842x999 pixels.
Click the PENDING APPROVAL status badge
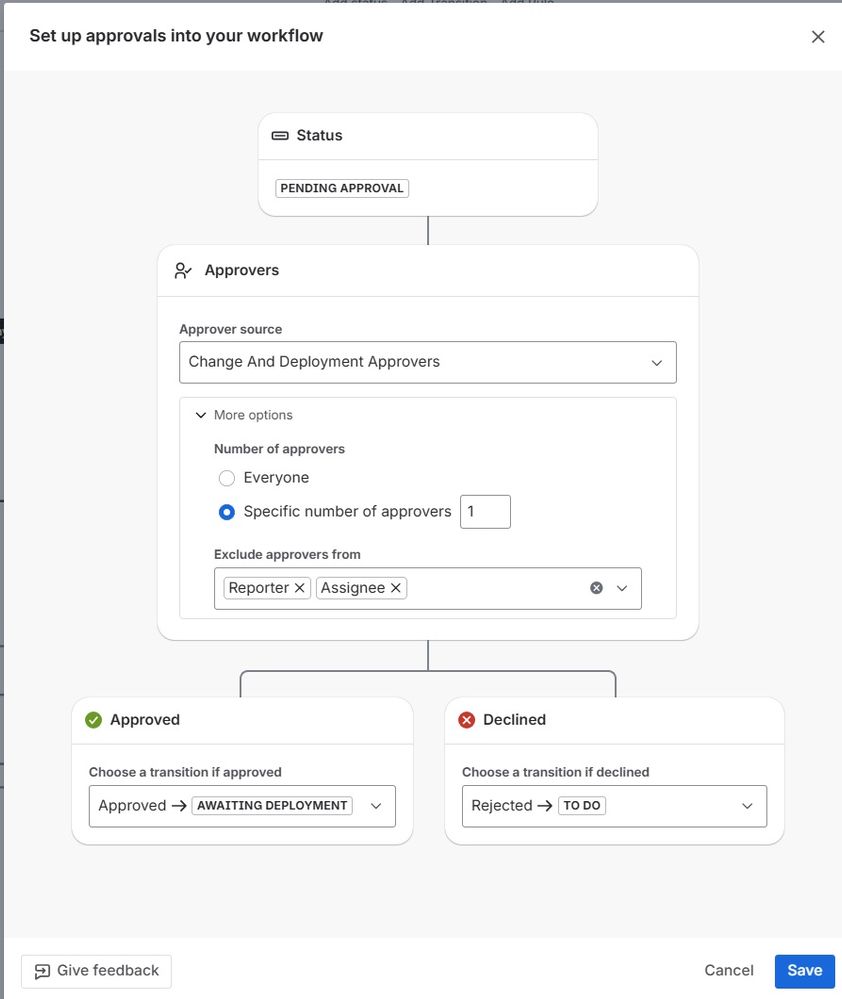click(342, 188)
